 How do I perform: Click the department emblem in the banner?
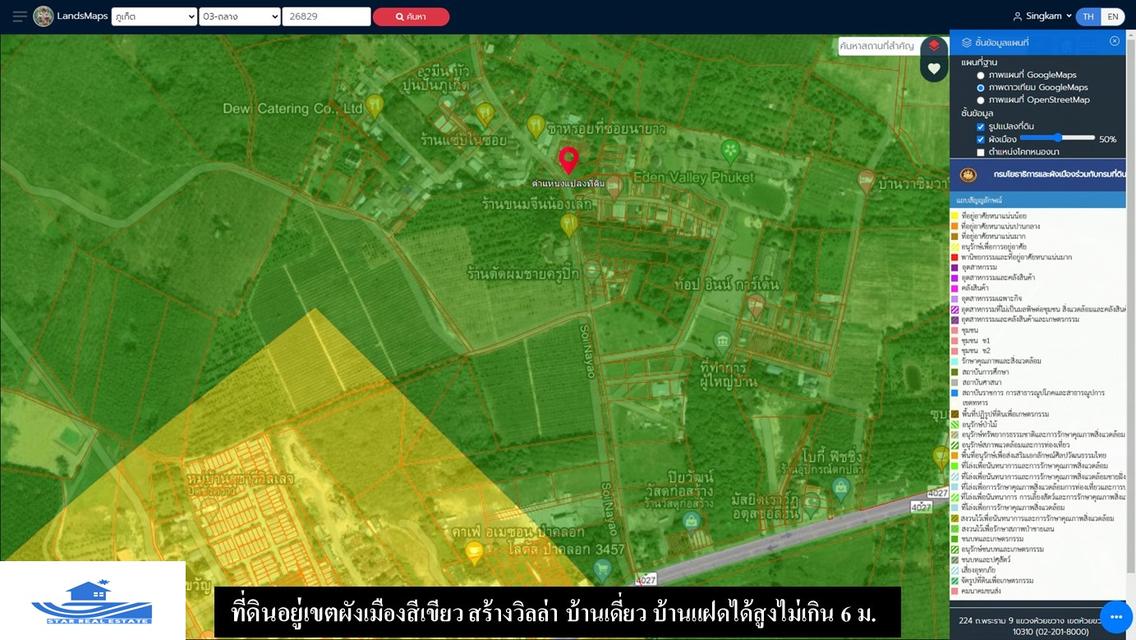click(x=968, y=175)
